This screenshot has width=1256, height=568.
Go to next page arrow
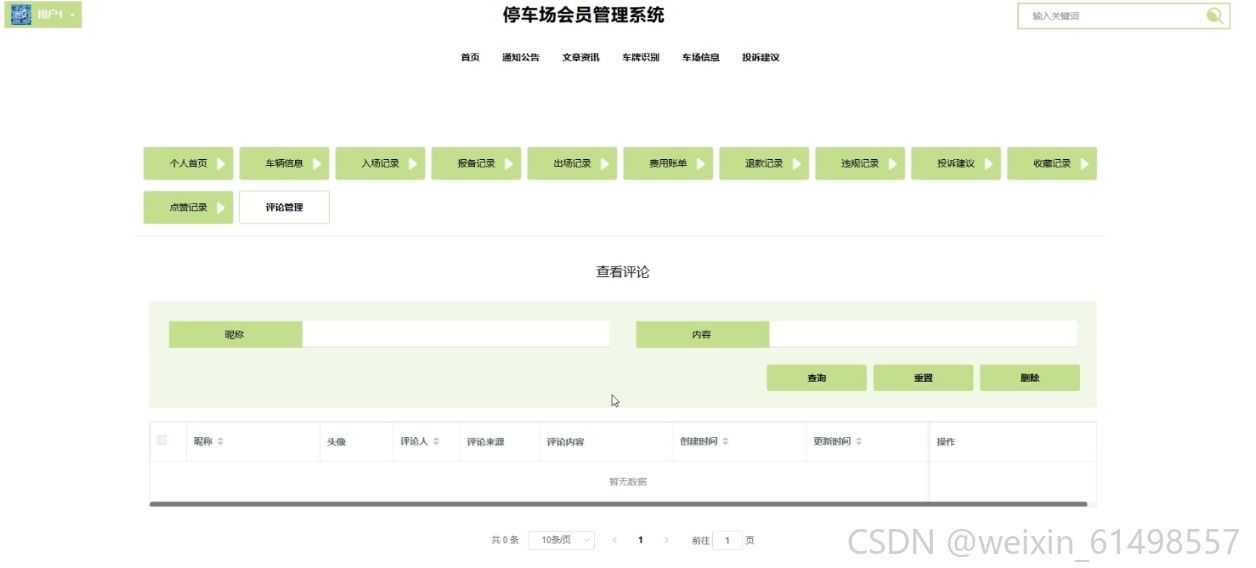pos(666,540)
